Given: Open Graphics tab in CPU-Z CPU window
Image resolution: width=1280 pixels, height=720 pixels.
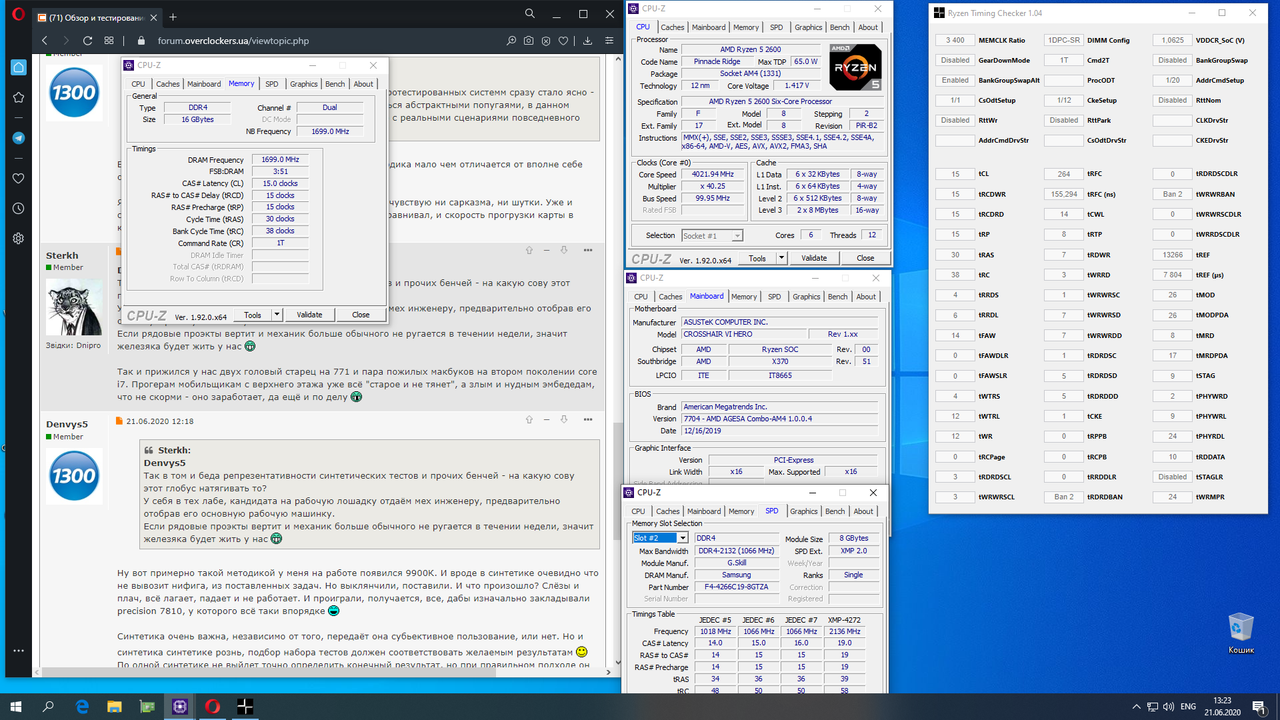Looking at the screenshot, I should click(x=808, y=28).
